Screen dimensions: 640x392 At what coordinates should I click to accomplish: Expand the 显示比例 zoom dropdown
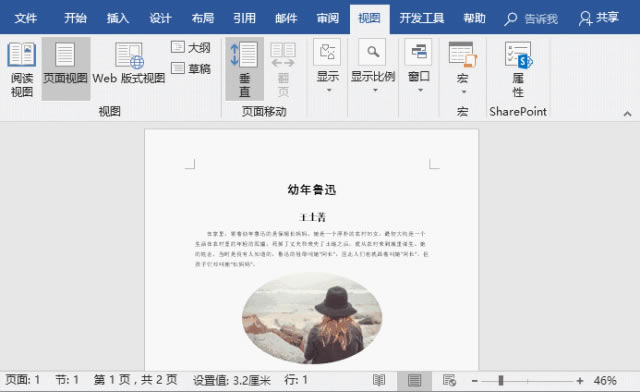point(373,66)
